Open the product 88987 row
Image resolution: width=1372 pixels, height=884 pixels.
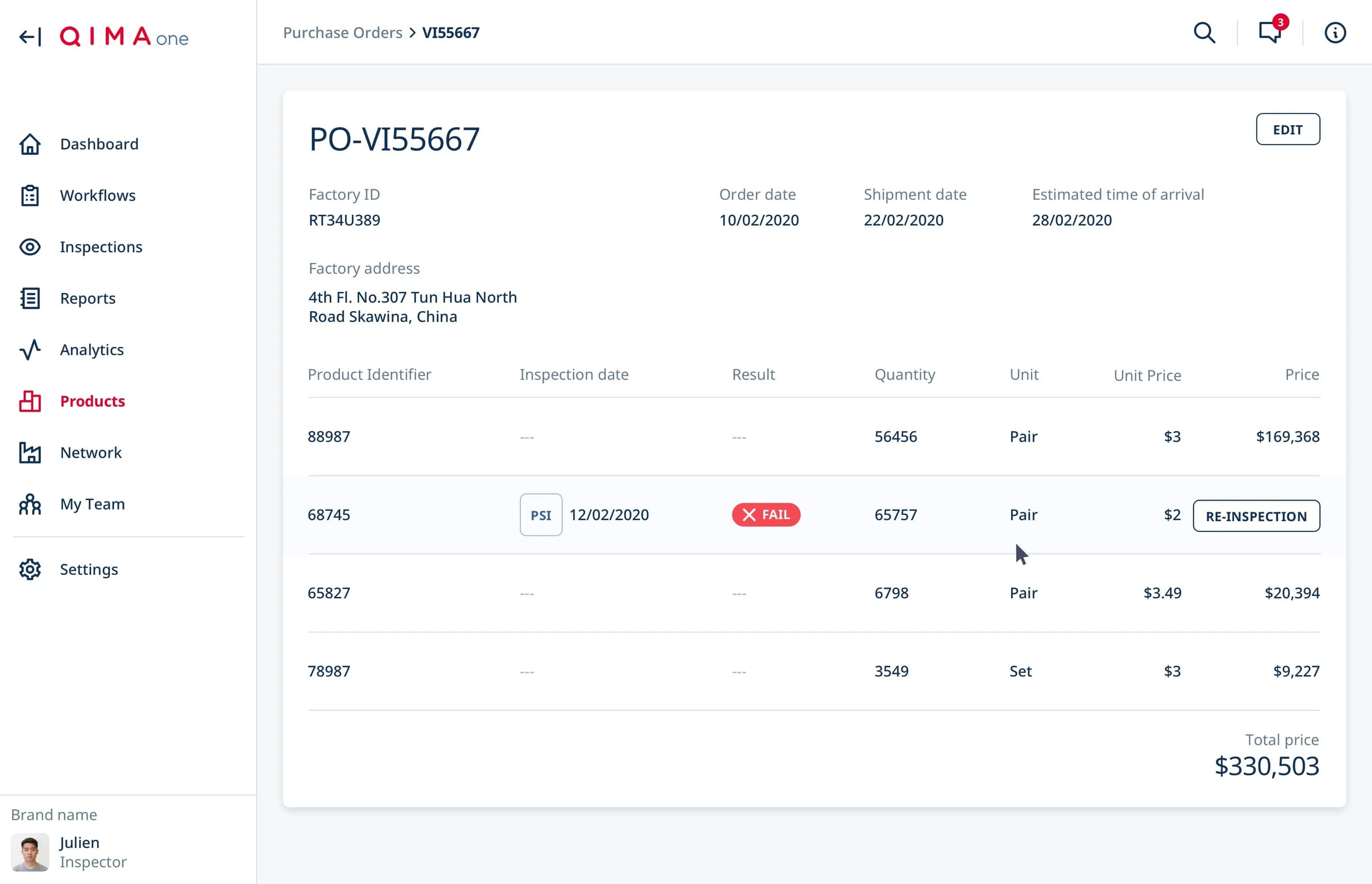[x=328, y=437]
